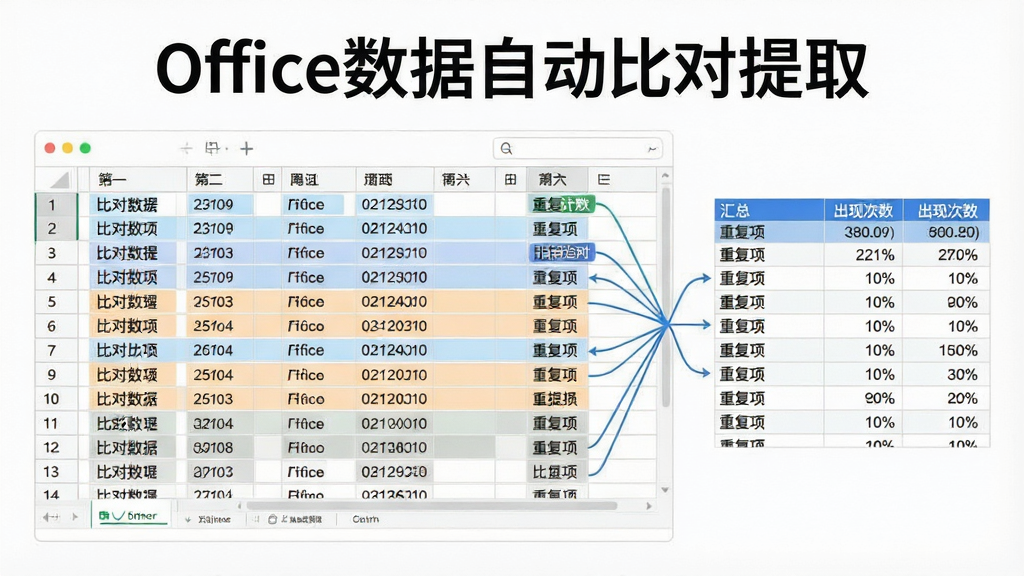The width and height of the screenshot is (1024, 576).
Task: Select cell 比对数据 in row 1
Action: pyautogui.click(x=127, y=204)
